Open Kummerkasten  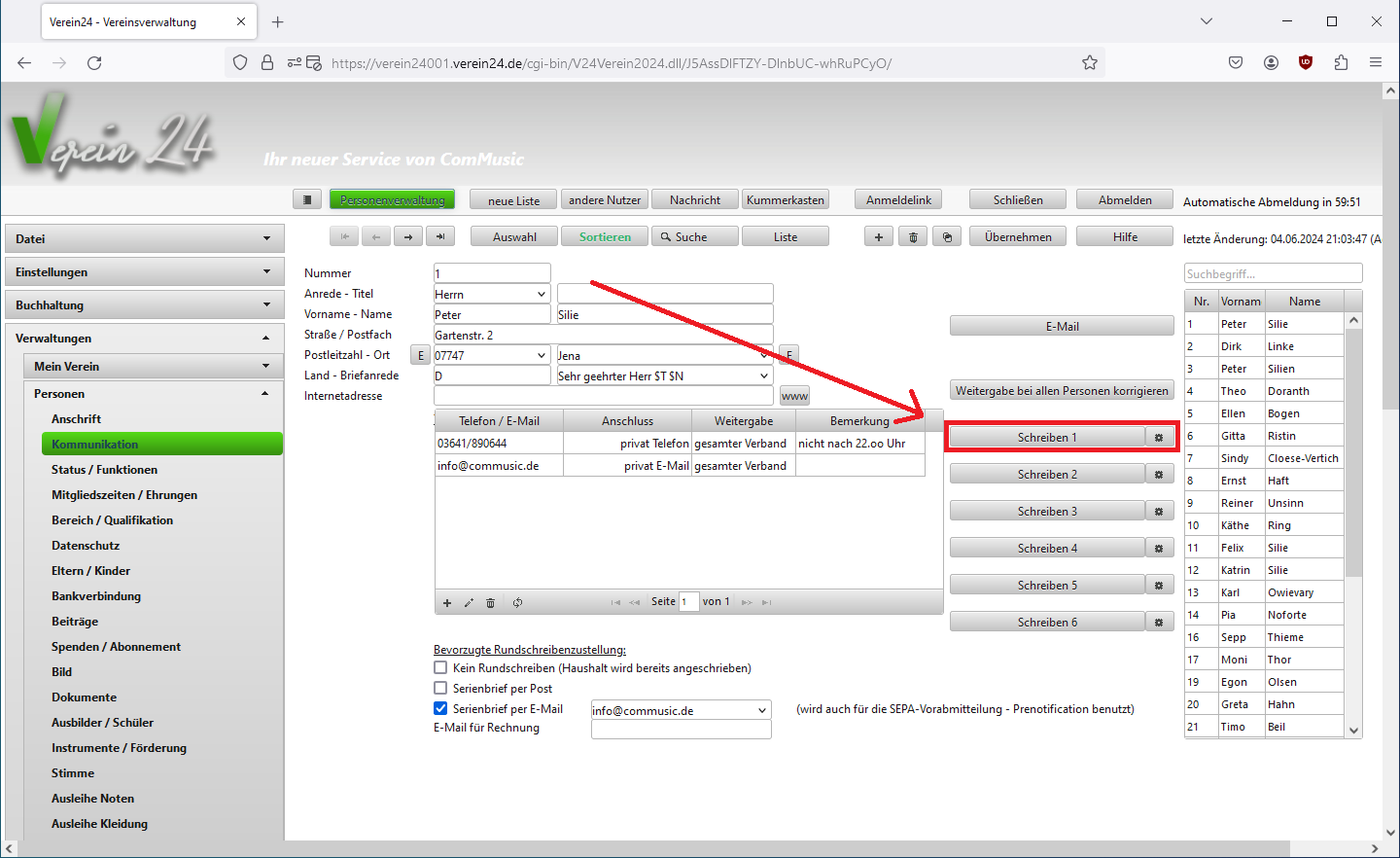786,199
